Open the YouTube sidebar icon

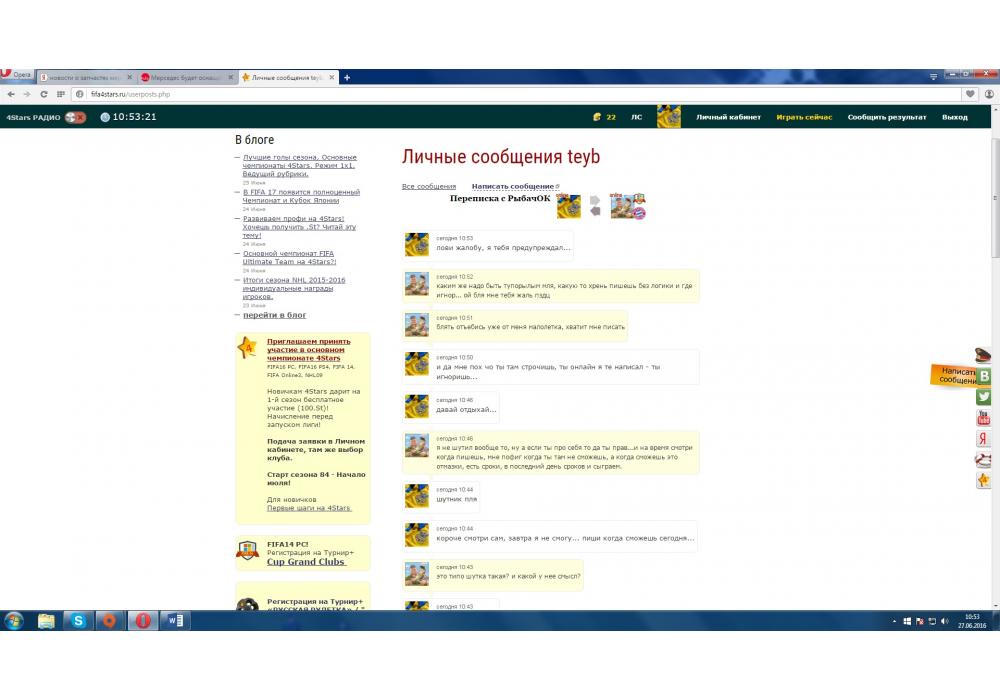(984, 418)
